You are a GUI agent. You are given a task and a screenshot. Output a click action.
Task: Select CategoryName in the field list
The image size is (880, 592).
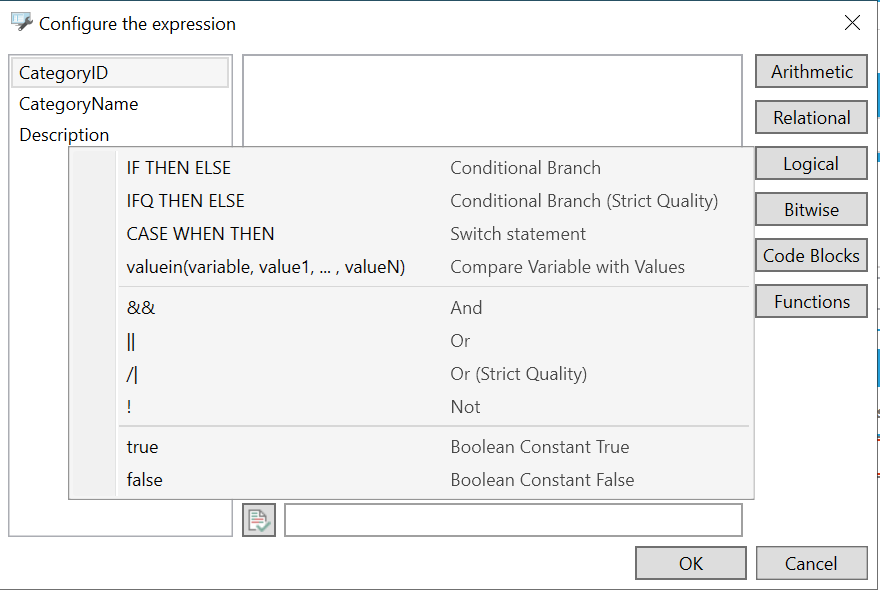point(79,104)
